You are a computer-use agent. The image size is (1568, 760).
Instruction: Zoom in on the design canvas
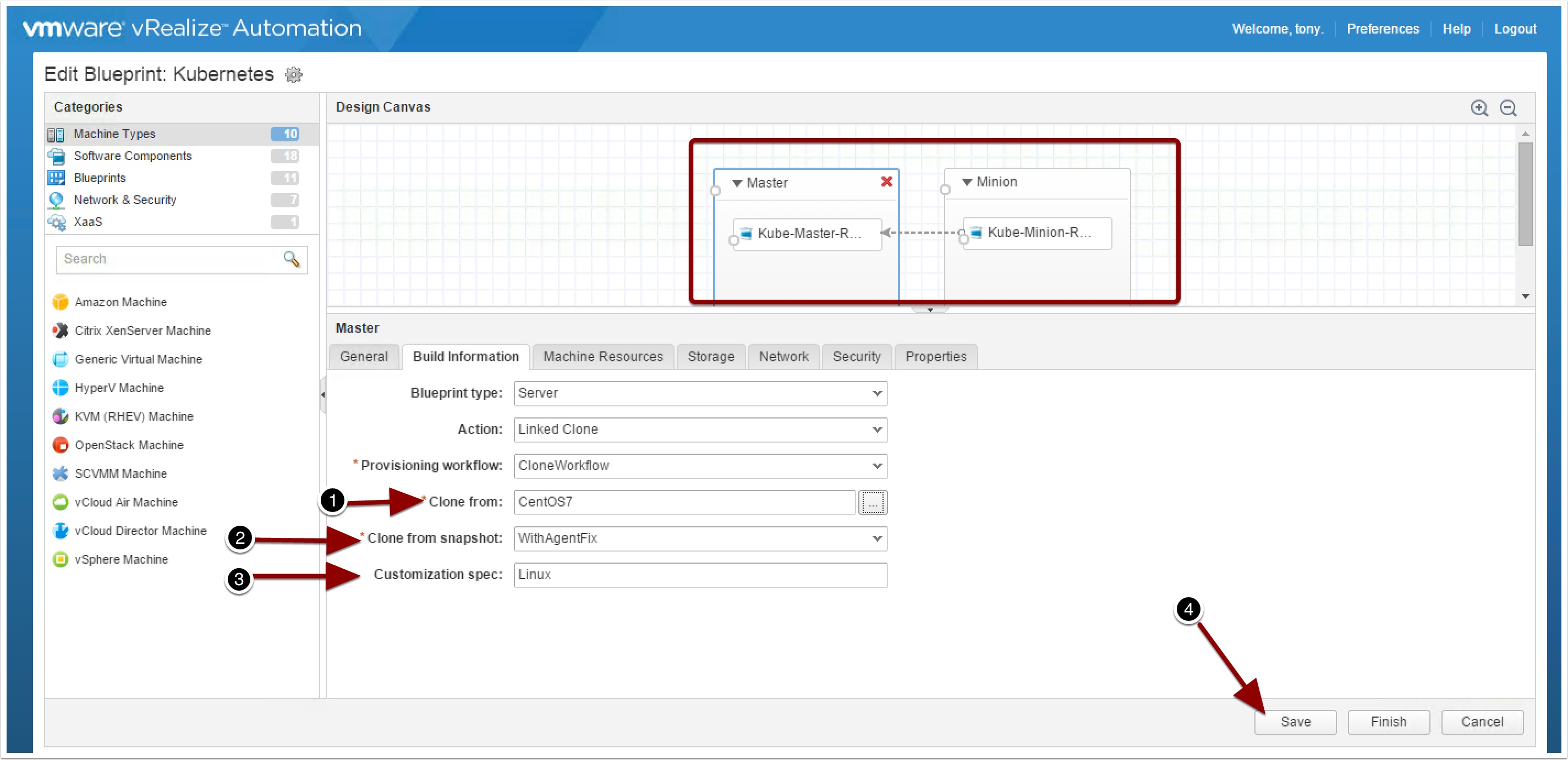point(1479,108)
